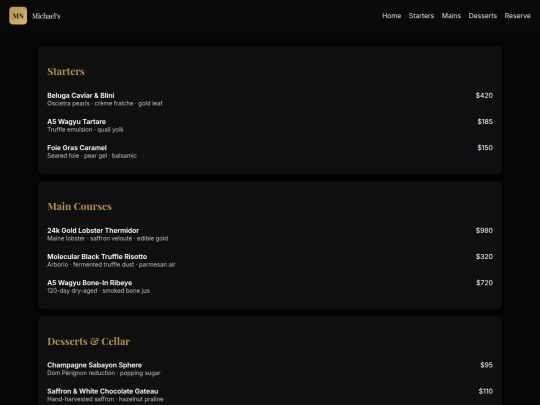The height and width of the screenshot is (405, 540).
Task: Click Seared foie pear gel description
Action: (x=92, y=156)
